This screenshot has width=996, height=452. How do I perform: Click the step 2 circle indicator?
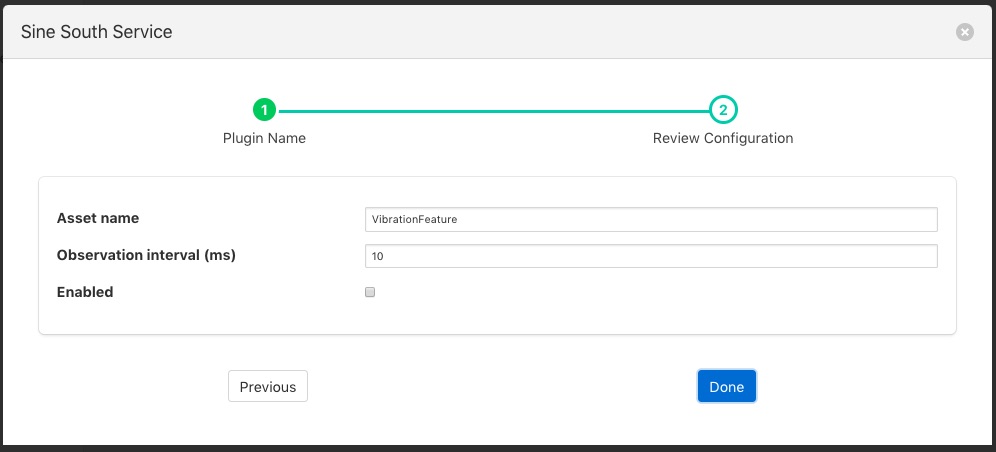click(x=723, y=110)
